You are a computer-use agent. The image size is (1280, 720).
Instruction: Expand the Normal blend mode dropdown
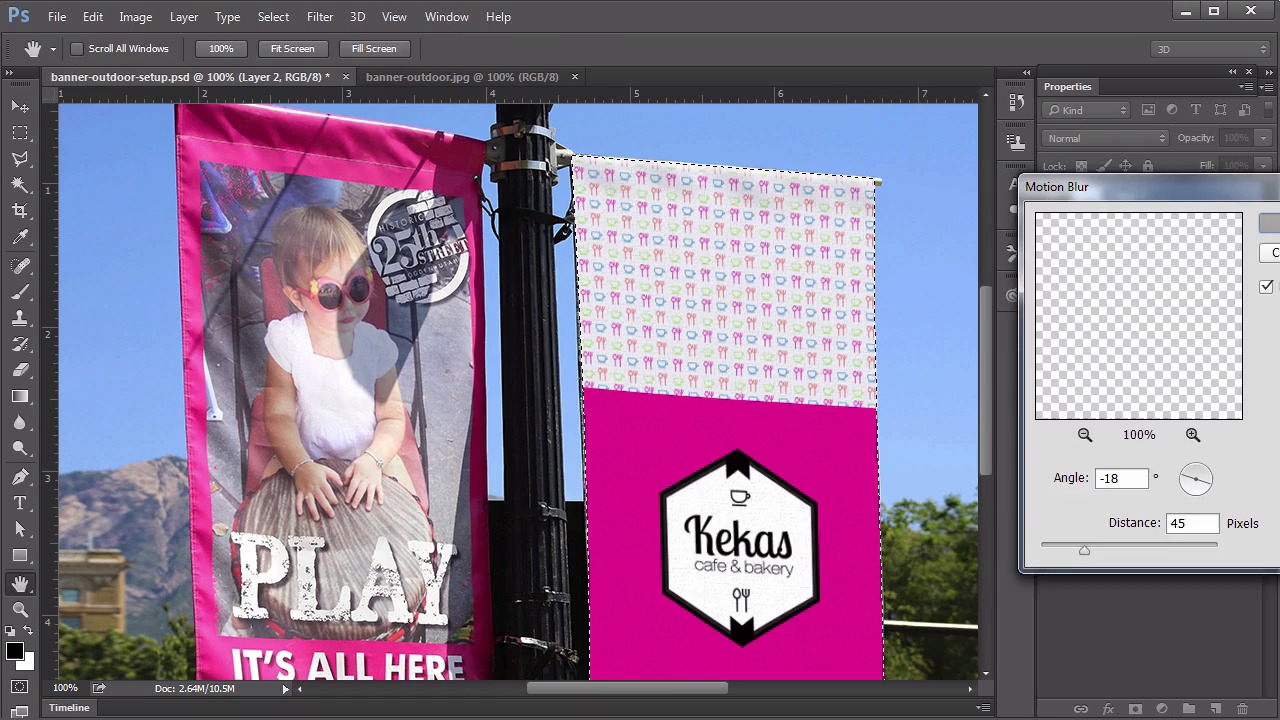click(x=1104, y=138)
